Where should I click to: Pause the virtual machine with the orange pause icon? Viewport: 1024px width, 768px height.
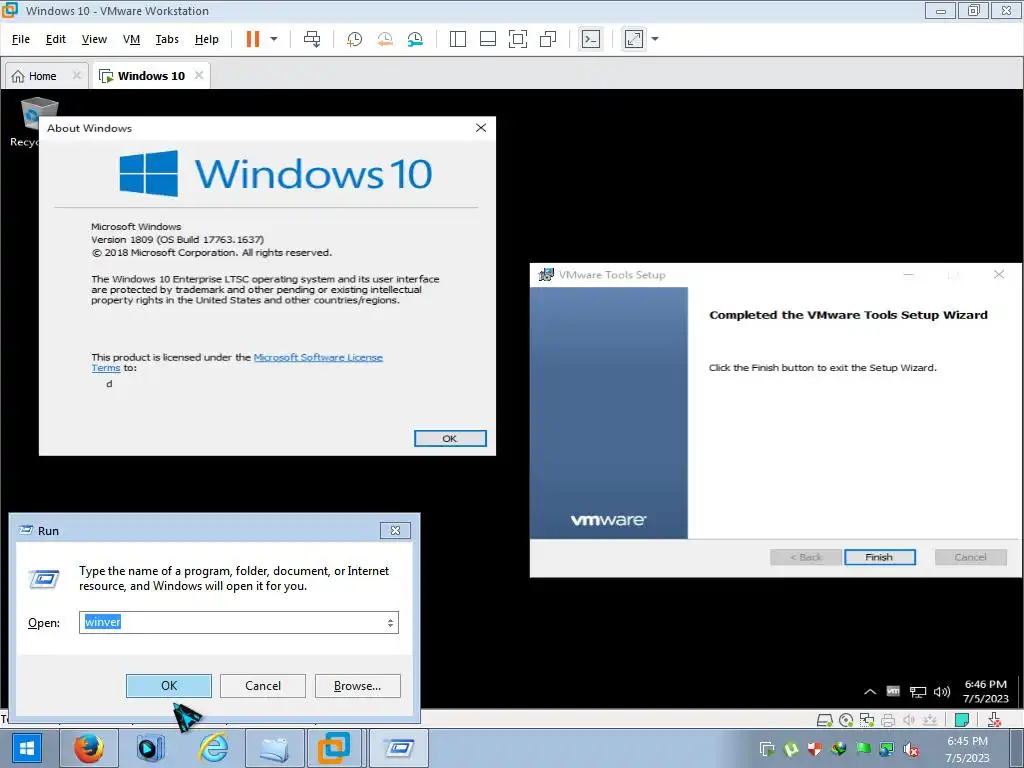[x=253, y=39]
